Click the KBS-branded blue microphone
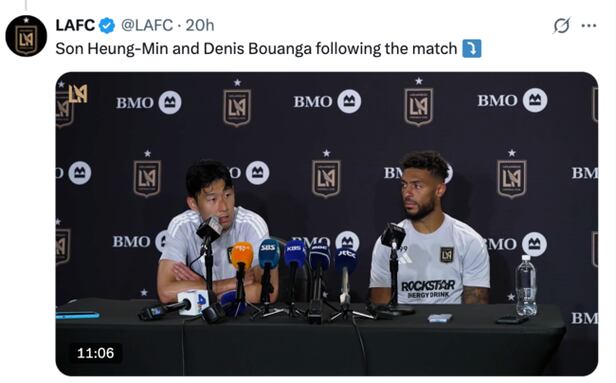The height and width of the screenshot is (383, 616). pyautogui.click(x=294, y=253)
